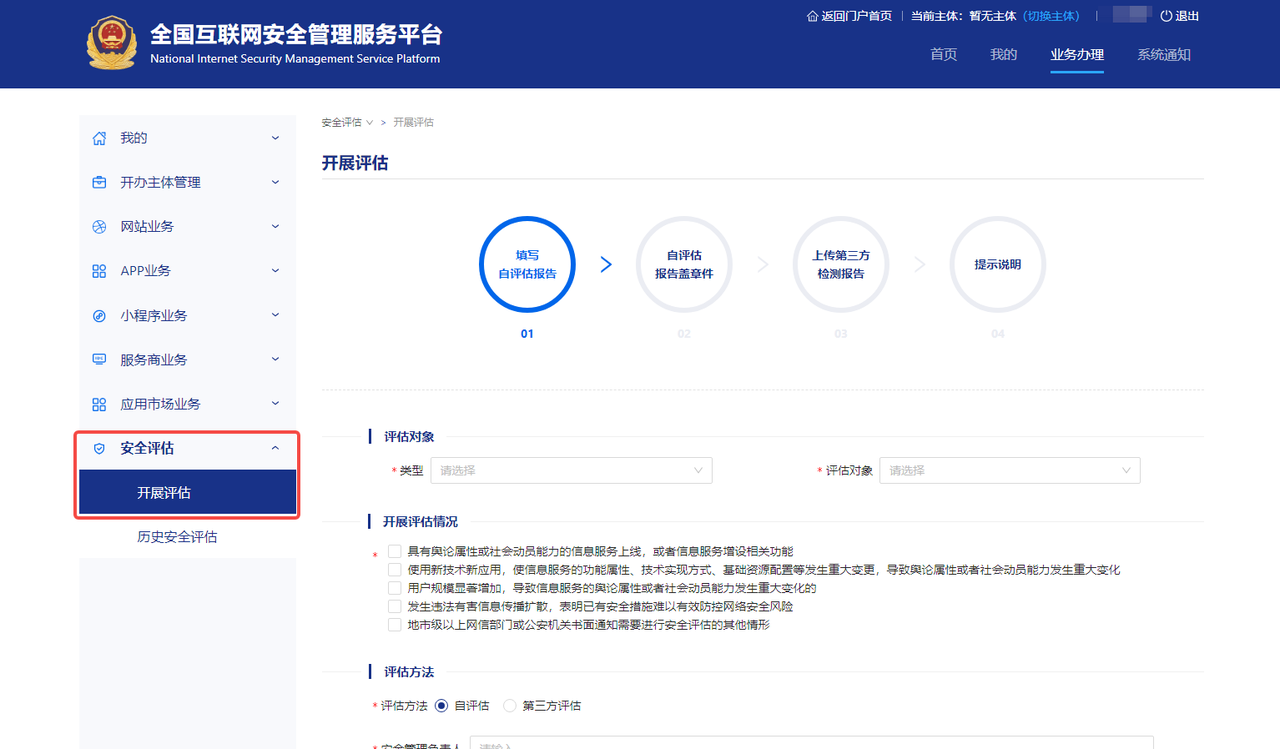Collapse the 安全评估 sidebar section

(x=275, y=449)
